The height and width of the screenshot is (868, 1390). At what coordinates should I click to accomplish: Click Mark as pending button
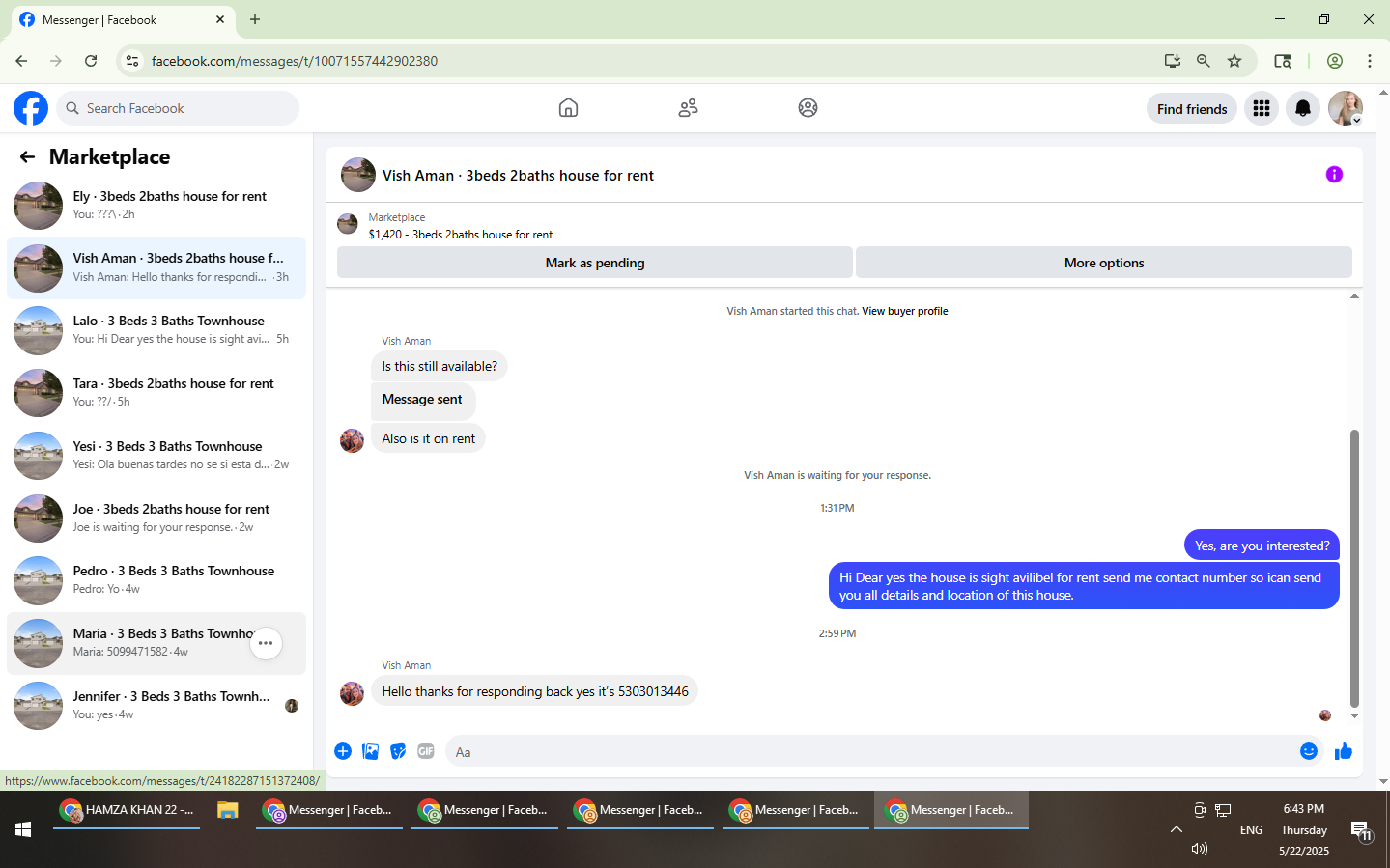pos(595,263)
